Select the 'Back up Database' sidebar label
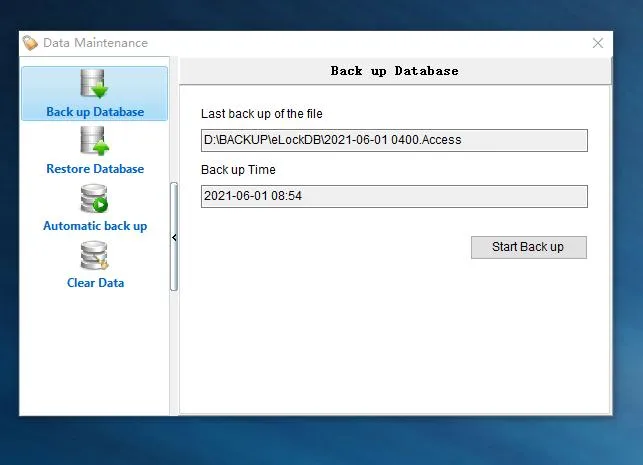The width and height of the screenshot is (643, 465). pos(95,112)
